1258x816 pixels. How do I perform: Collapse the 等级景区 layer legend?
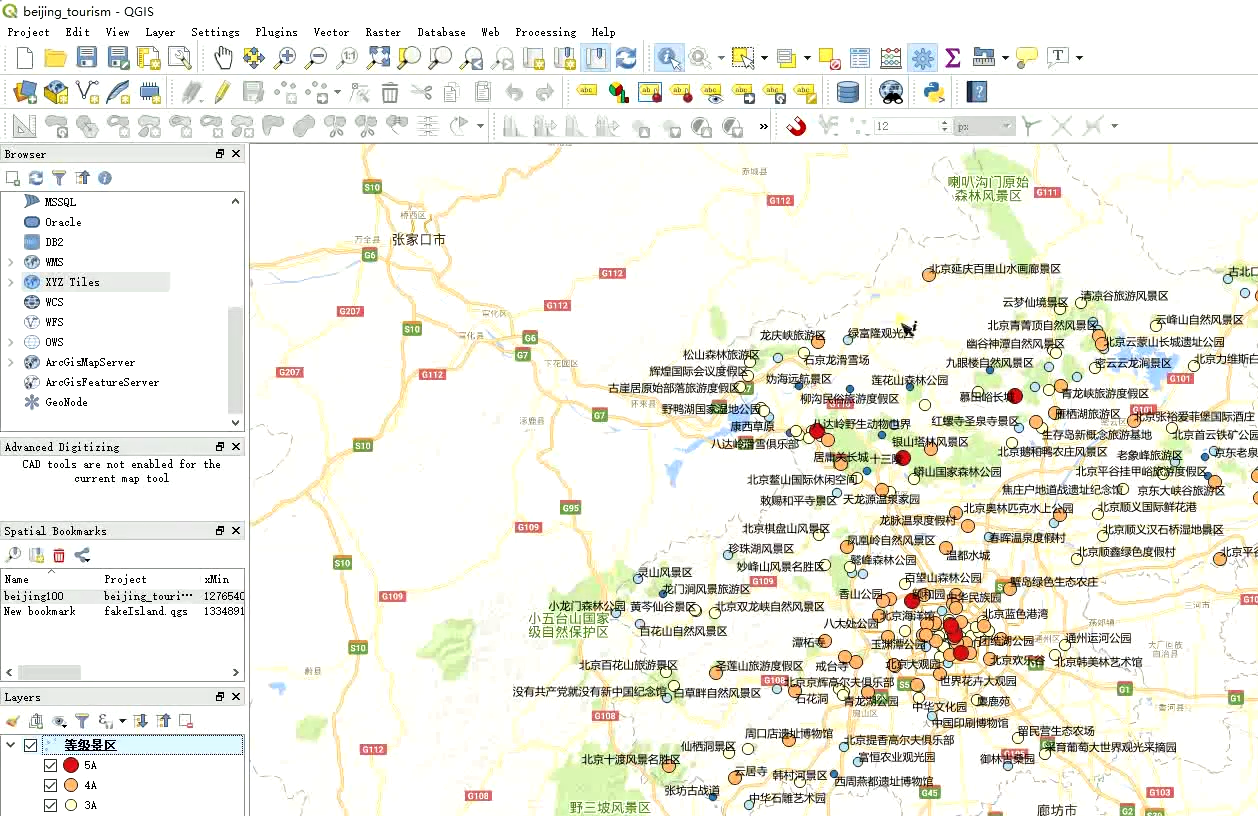[11, 745]
